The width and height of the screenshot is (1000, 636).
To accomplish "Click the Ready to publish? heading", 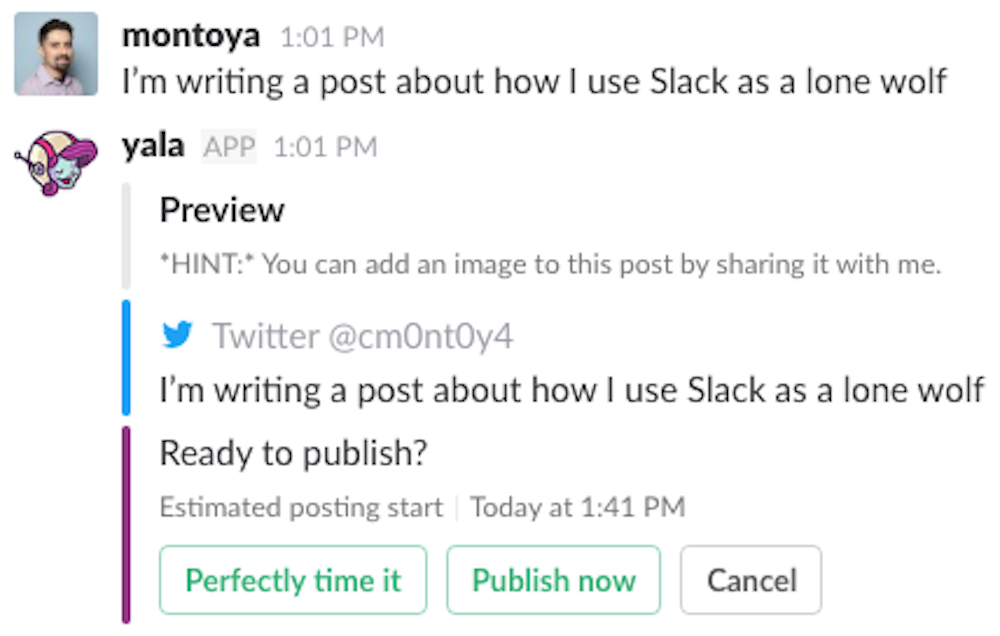I will (x=293, y=454).
